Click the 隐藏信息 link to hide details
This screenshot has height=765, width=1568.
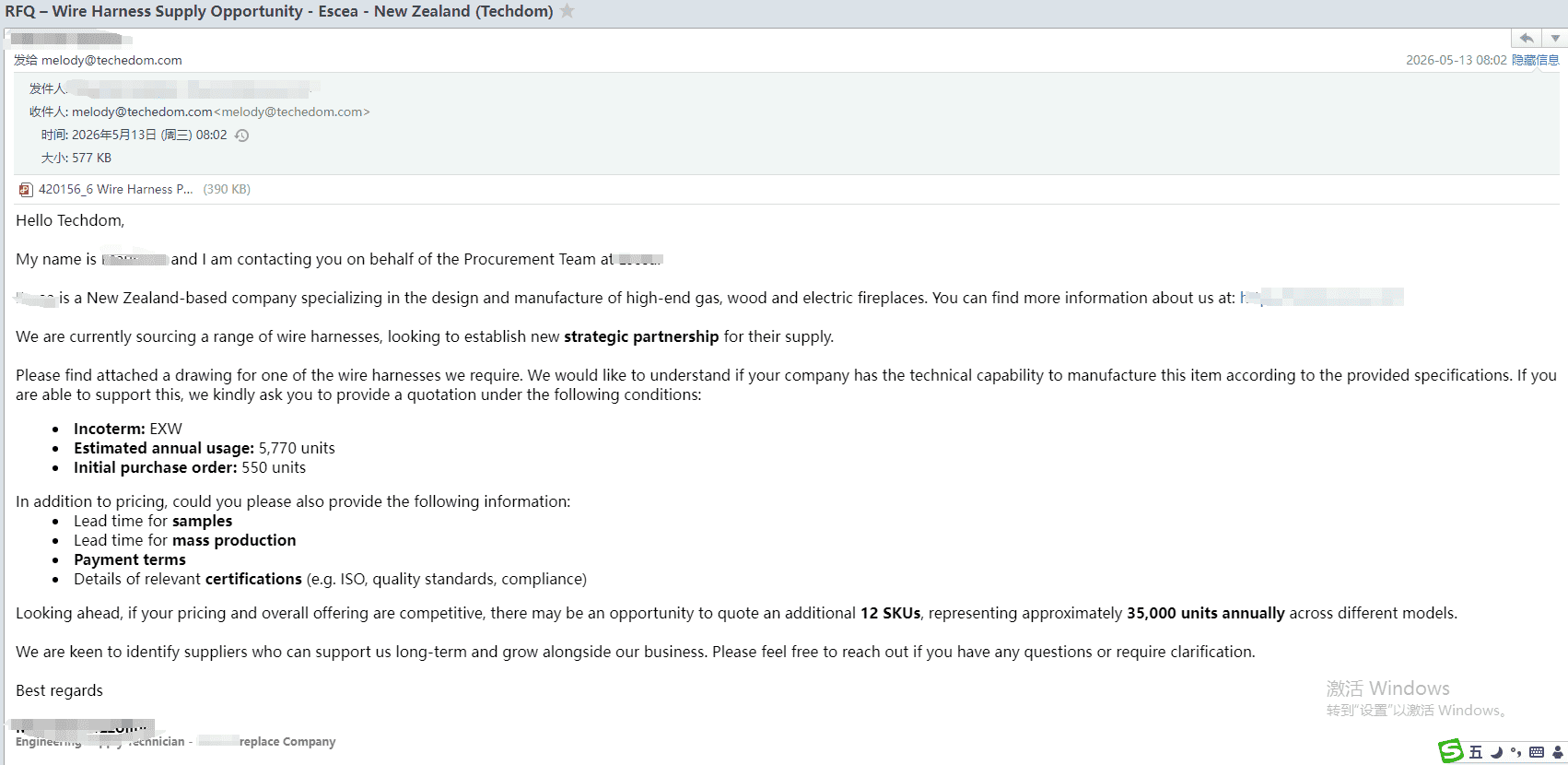click(x=1535, y=60)
